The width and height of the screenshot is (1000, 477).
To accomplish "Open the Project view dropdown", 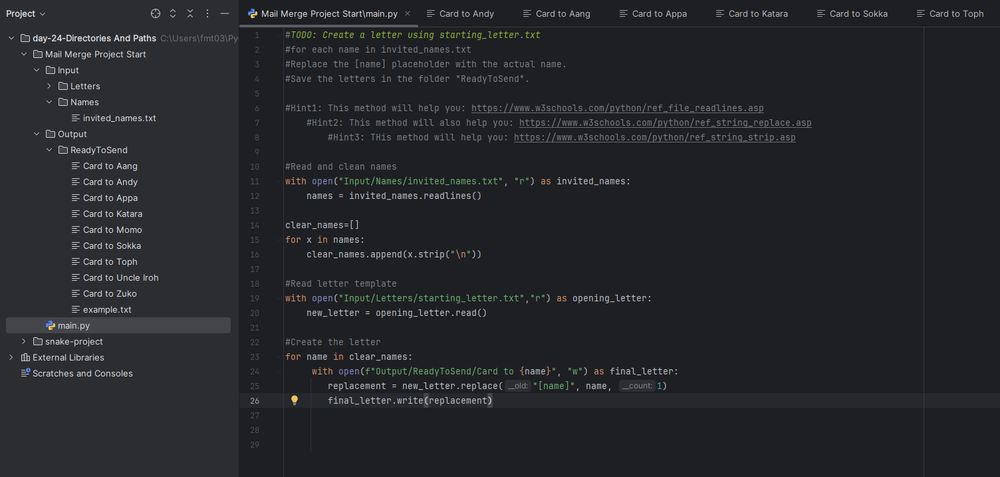I will click(x=26, y=13).
